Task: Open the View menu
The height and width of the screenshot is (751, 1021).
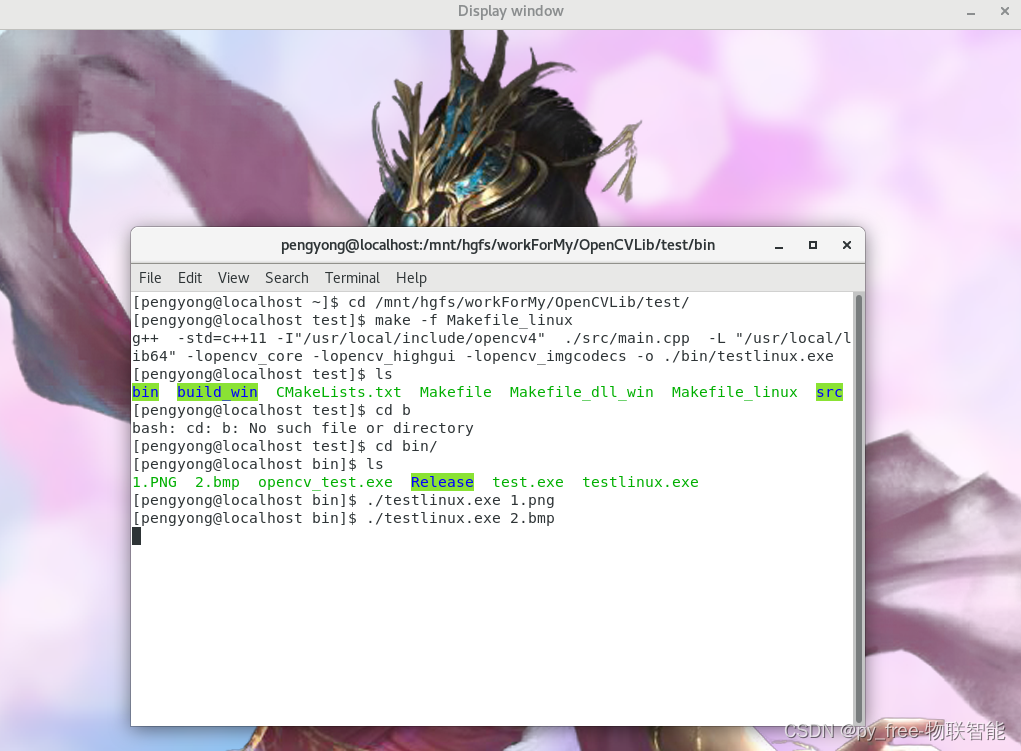Action: click(233, 278)
